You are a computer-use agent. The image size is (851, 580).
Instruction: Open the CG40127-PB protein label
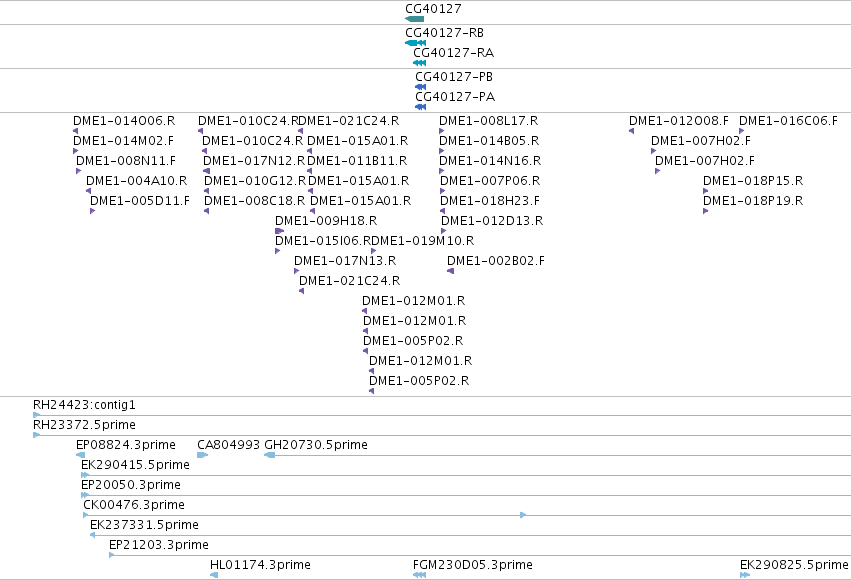pyautogui.click(x=454, y=77)
